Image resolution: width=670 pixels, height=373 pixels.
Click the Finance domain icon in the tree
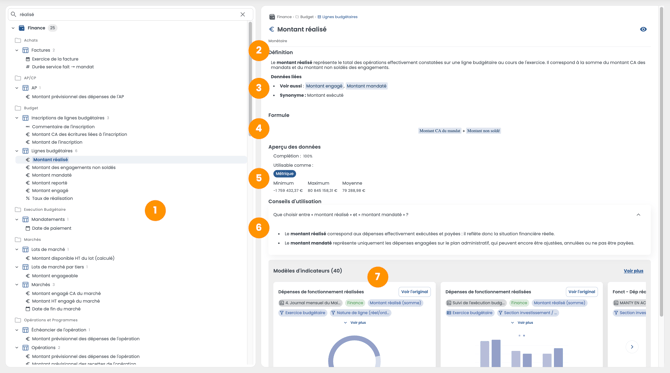21,28
